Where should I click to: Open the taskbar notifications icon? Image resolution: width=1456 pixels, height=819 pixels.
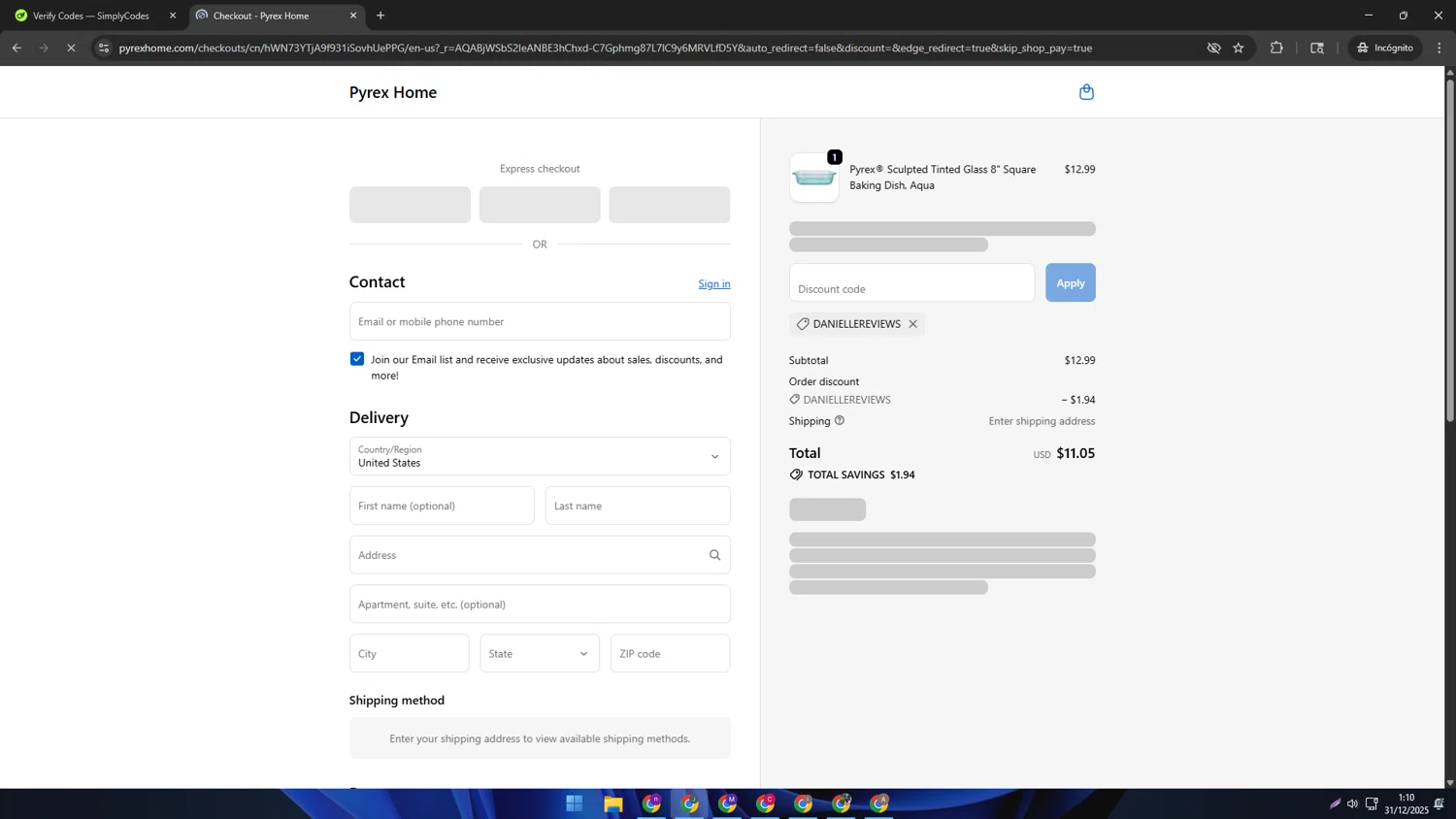(x=1439, y=803)
